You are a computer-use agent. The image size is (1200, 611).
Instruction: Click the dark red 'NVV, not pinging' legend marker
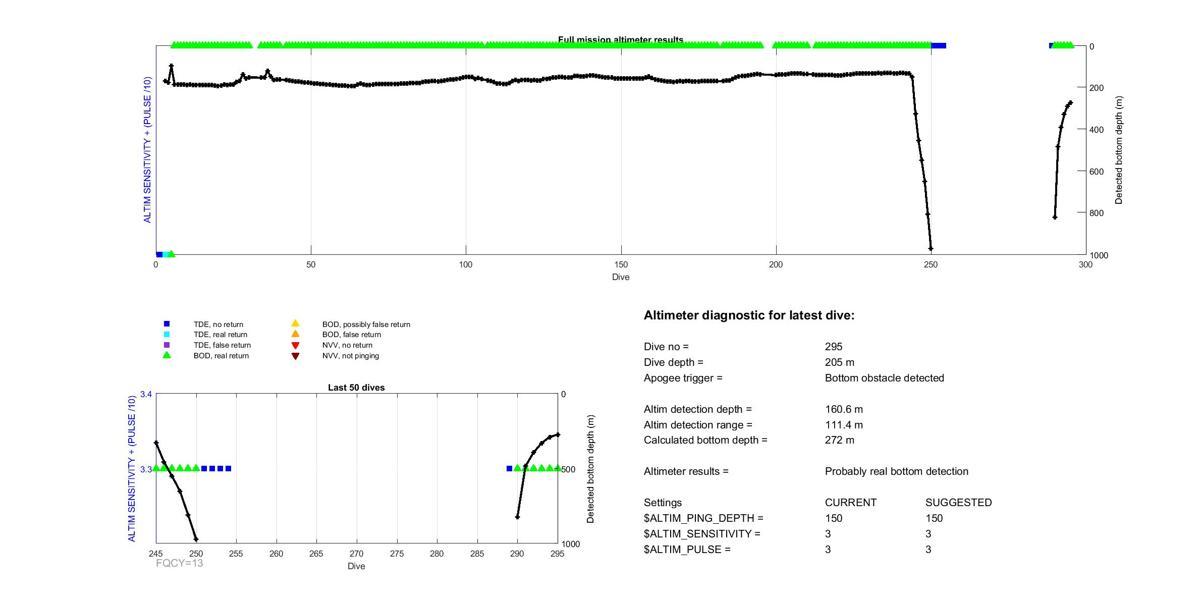(x=295, y=355)
